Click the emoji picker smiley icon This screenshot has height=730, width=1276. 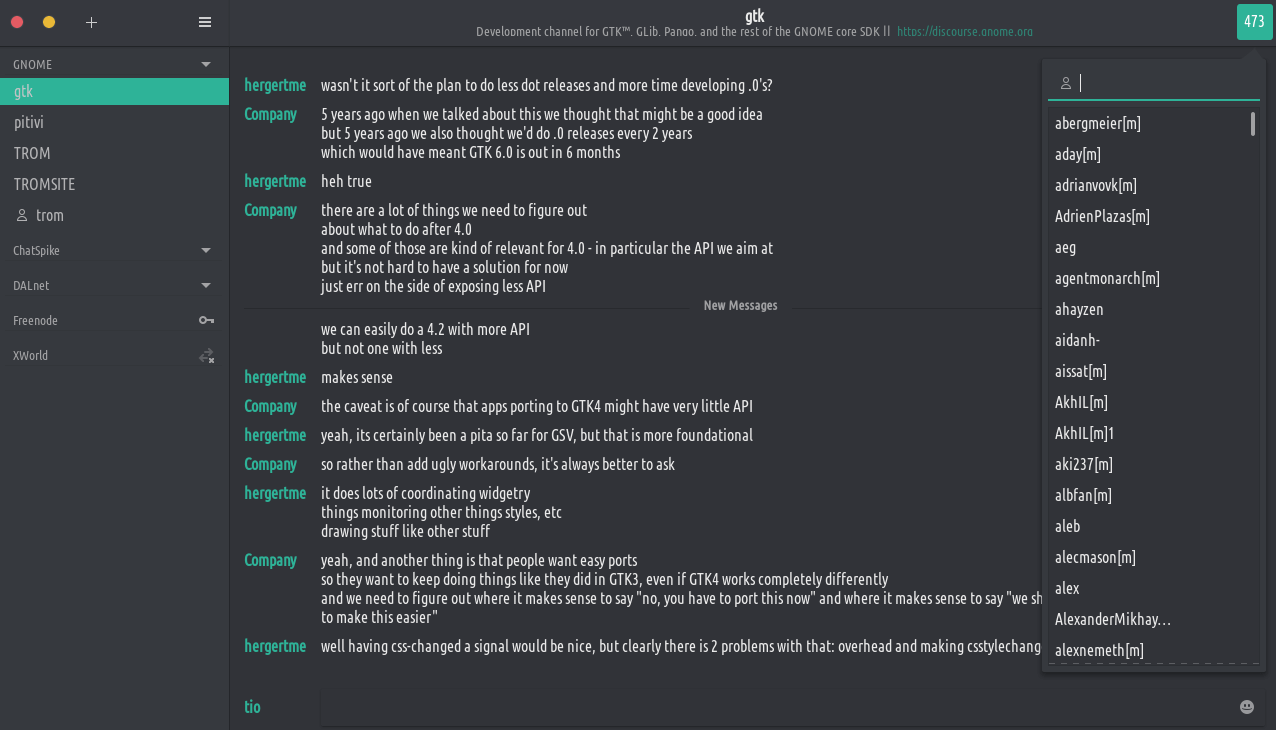click(x=1247, y=707)
